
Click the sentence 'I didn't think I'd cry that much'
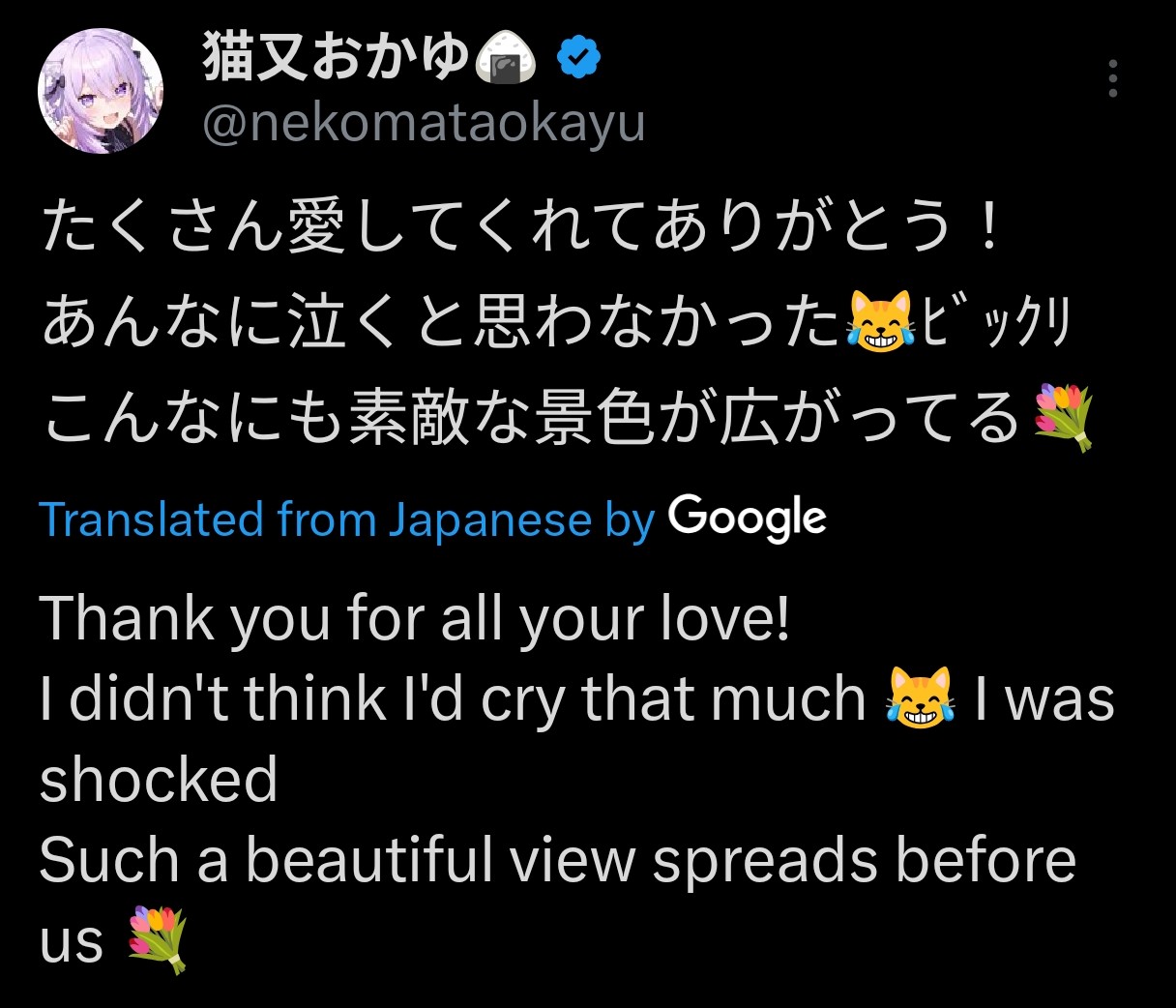453,699
